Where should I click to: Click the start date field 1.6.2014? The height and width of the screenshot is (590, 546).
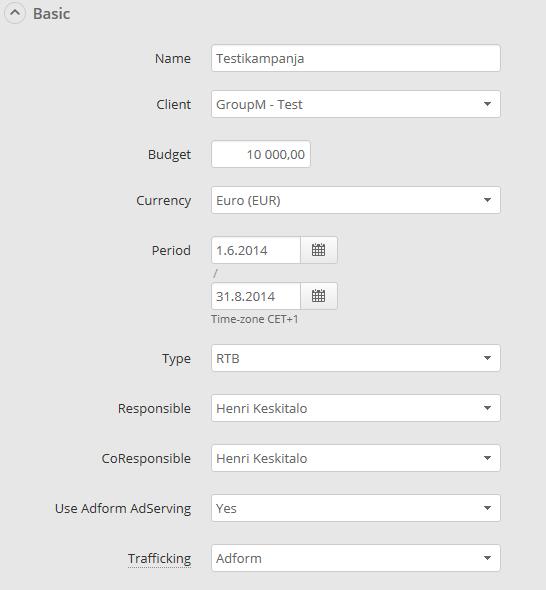point(256,250)
